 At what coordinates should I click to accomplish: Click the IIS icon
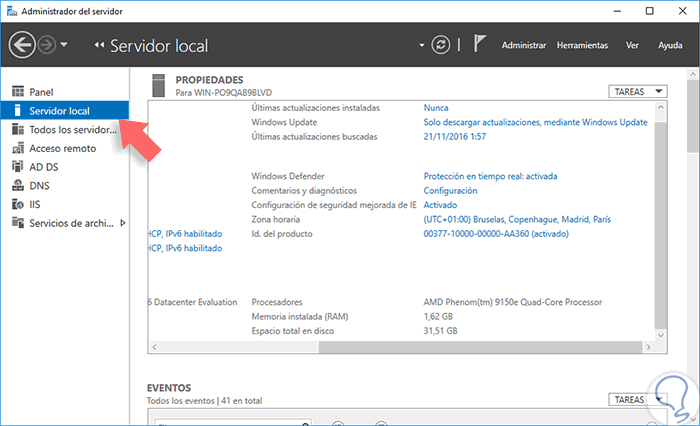18,204
